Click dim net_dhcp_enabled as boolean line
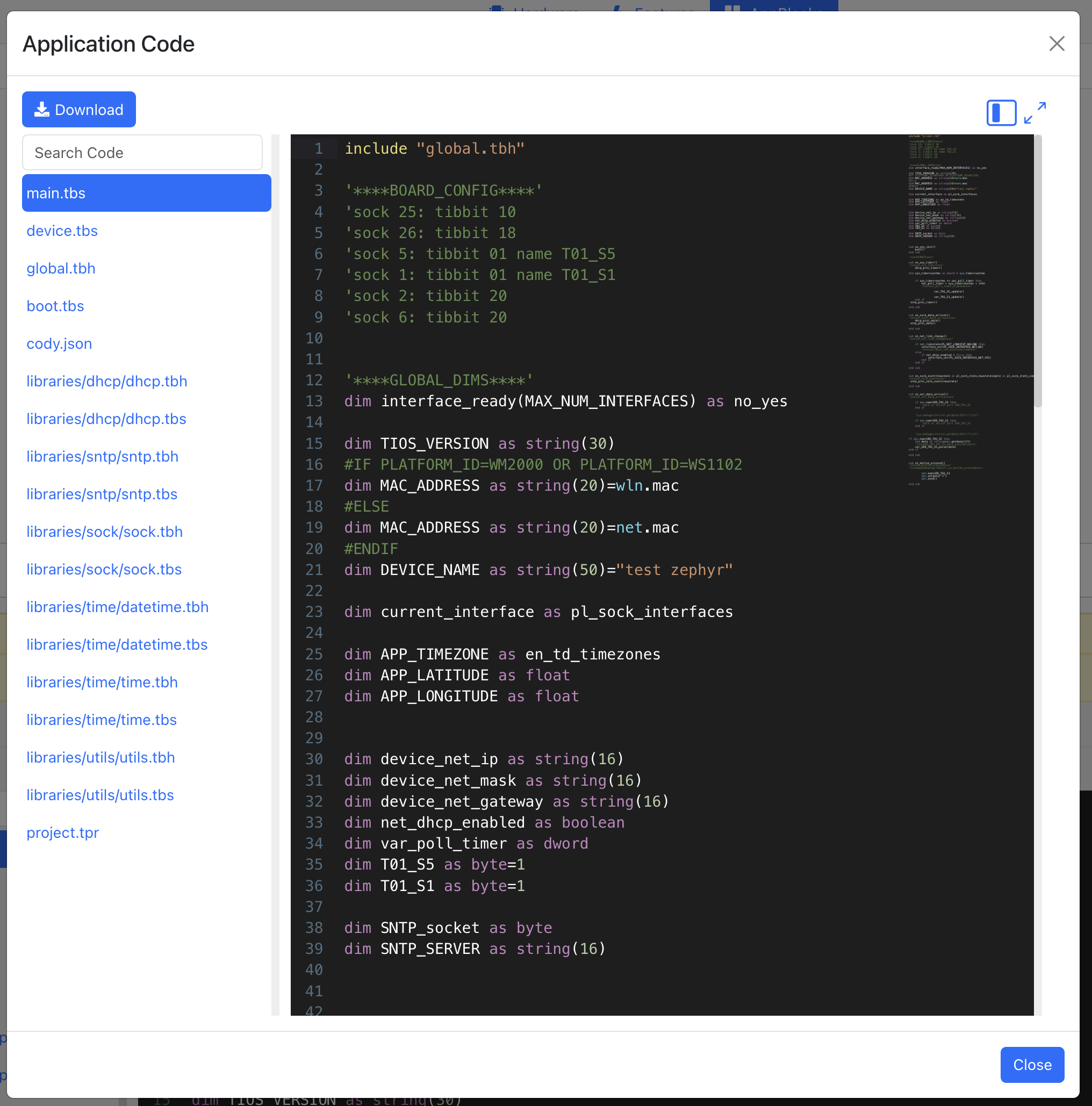The image size is (1092, 1106). 484,823
